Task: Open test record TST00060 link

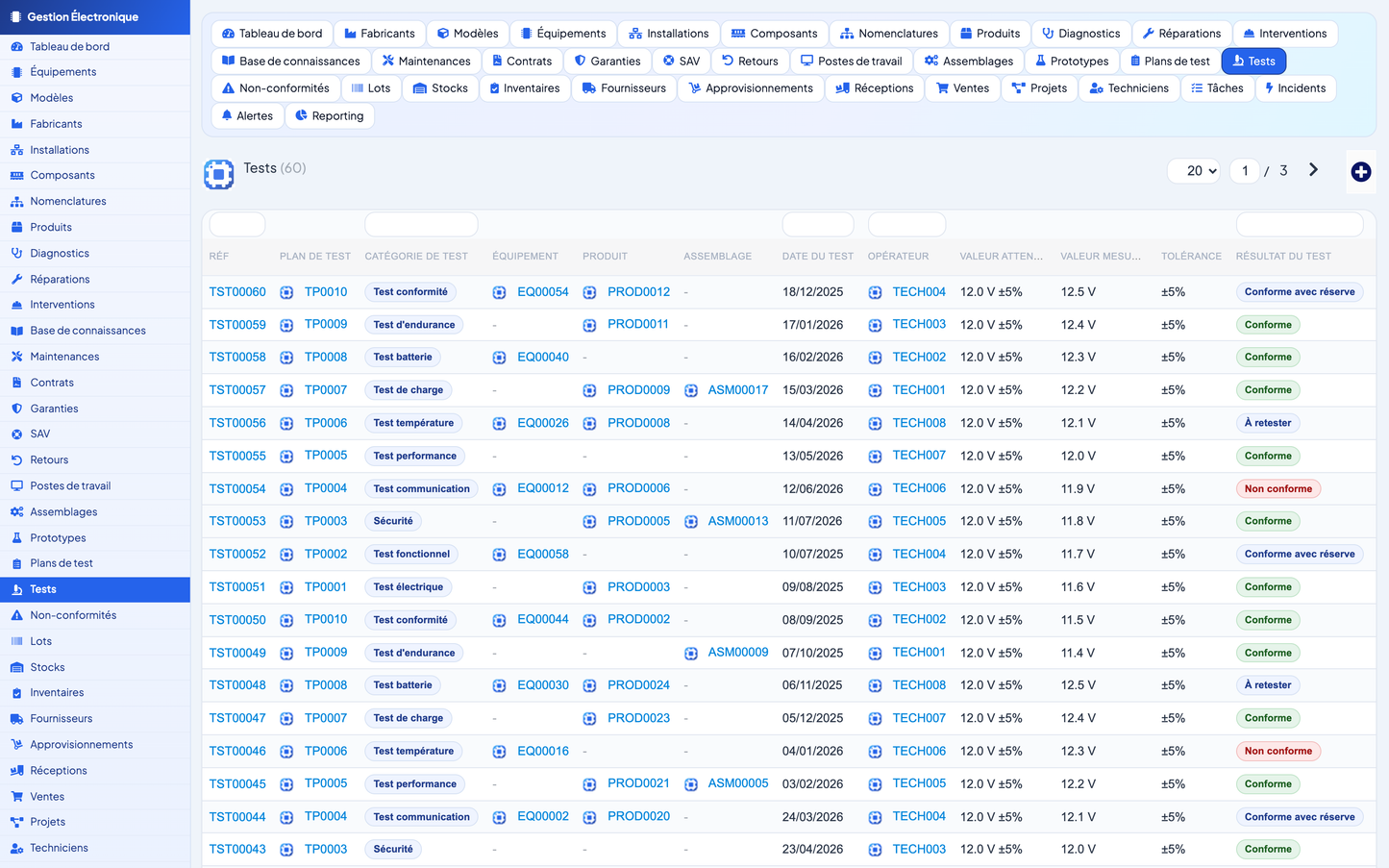Action: pyautogui.click(x=237, y=292)
